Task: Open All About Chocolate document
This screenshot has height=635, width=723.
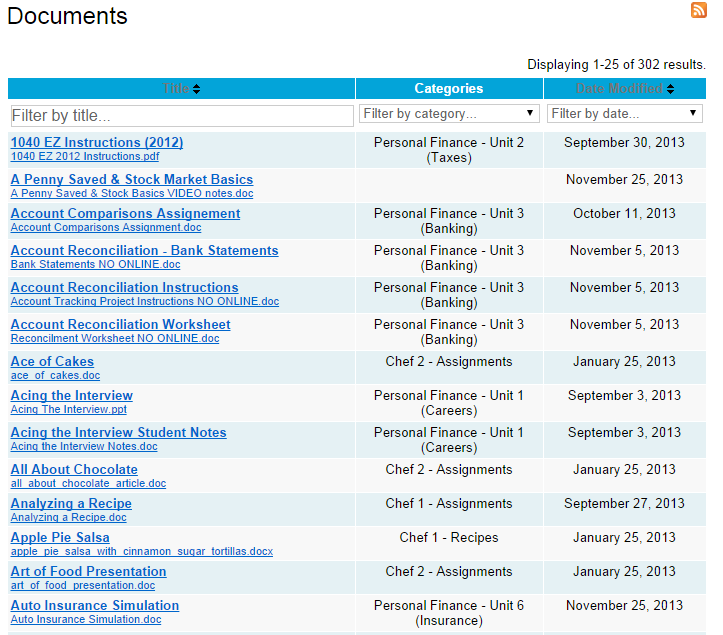Action: tap(74, 469)
